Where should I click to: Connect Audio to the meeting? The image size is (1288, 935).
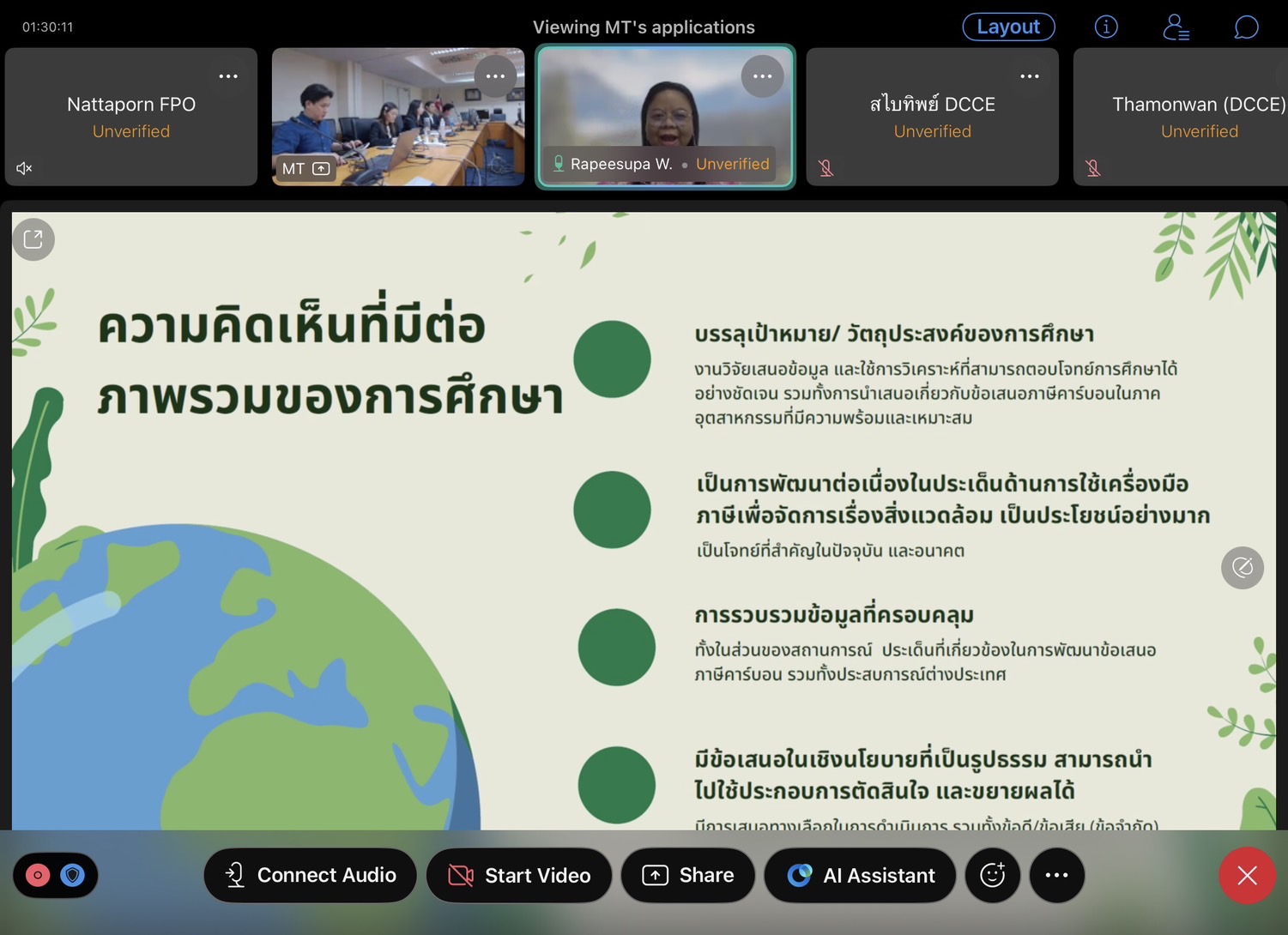(310, 875)
